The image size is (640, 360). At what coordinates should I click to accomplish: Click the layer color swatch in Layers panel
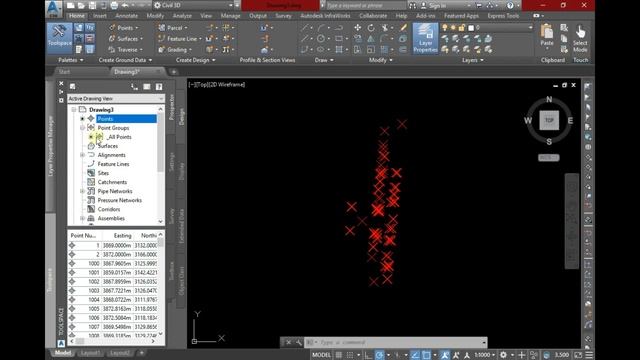pos(471,27)
